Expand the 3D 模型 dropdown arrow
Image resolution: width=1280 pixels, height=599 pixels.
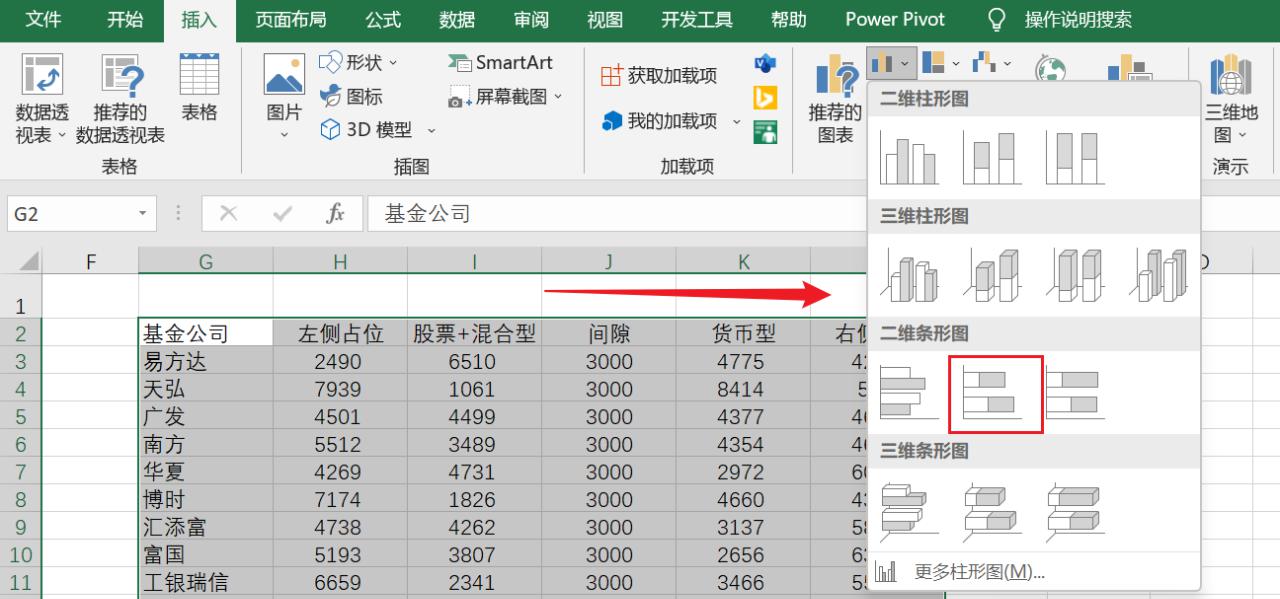coord(432,130)
